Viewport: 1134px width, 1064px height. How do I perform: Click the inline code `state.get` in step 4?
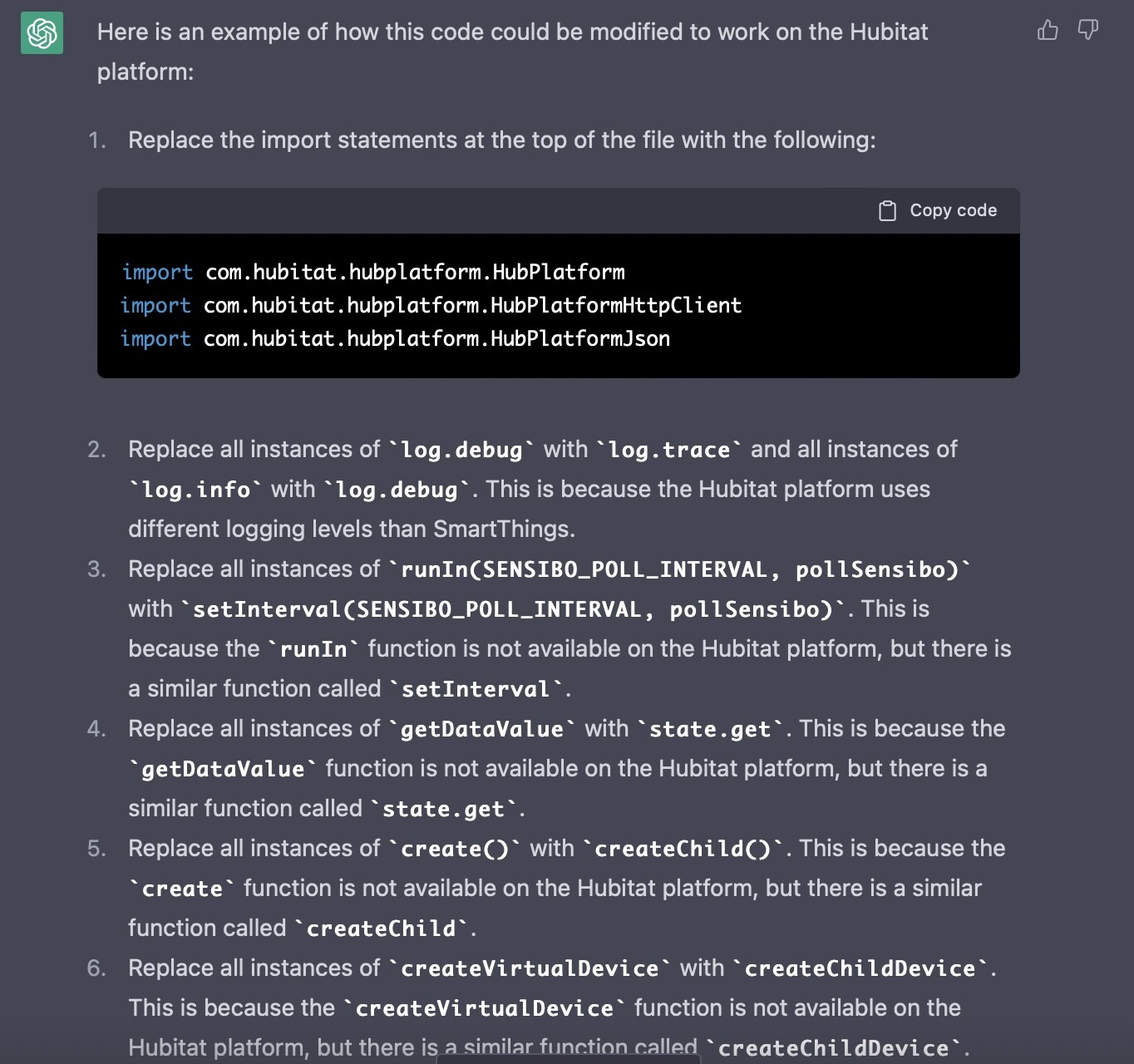[x=708, y=728]
